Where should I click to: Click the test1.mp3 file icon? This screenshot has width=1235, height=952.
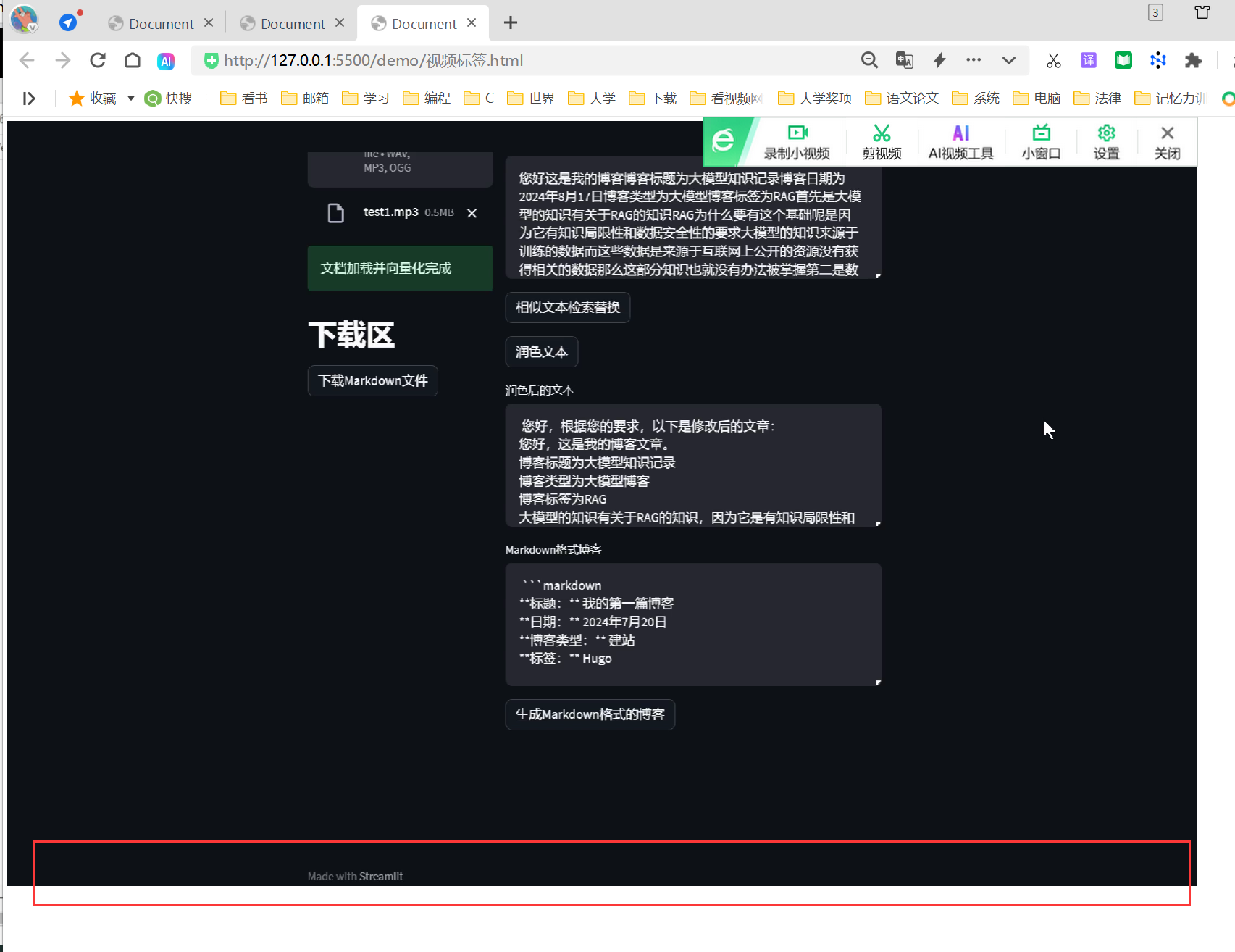tap(336, 213)
